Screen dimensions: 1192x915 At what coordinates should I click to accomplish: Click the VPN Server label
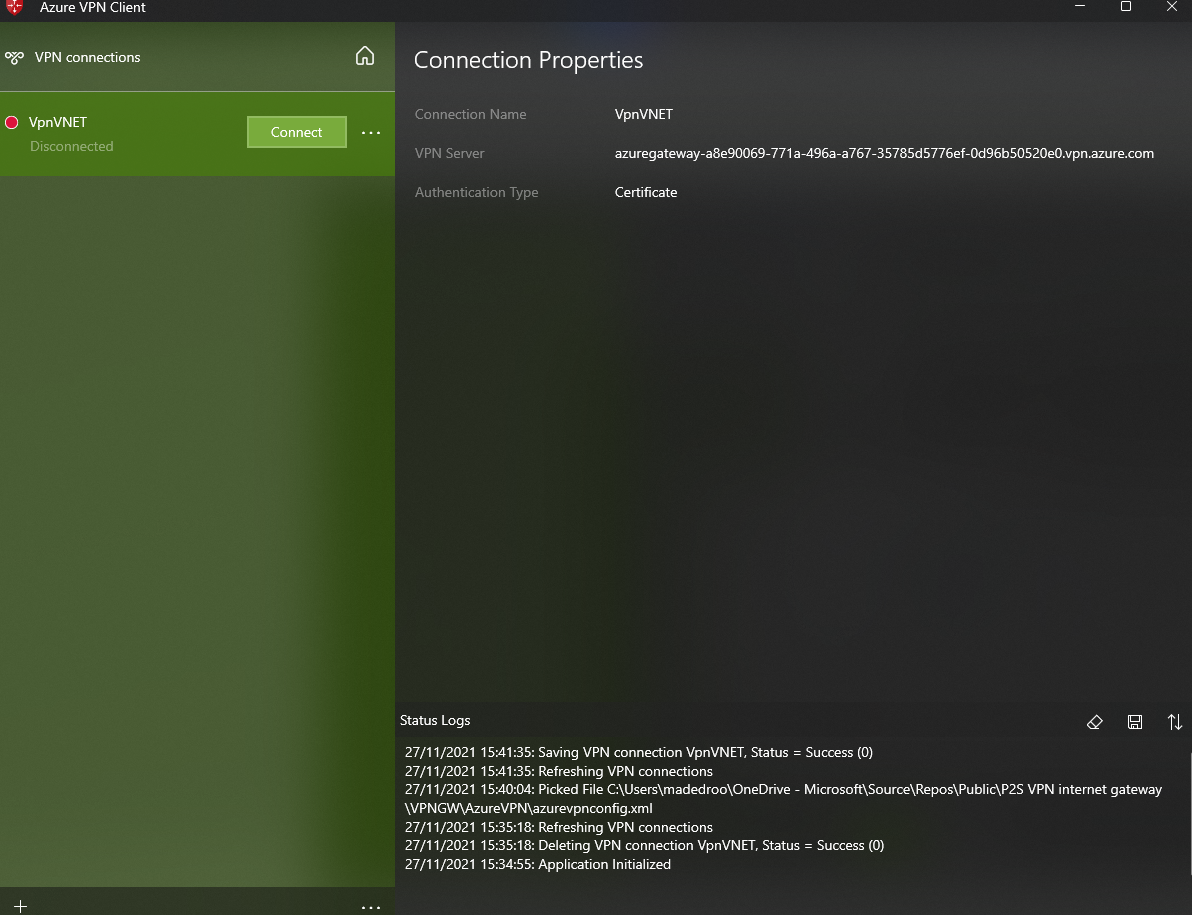(449, 154)
